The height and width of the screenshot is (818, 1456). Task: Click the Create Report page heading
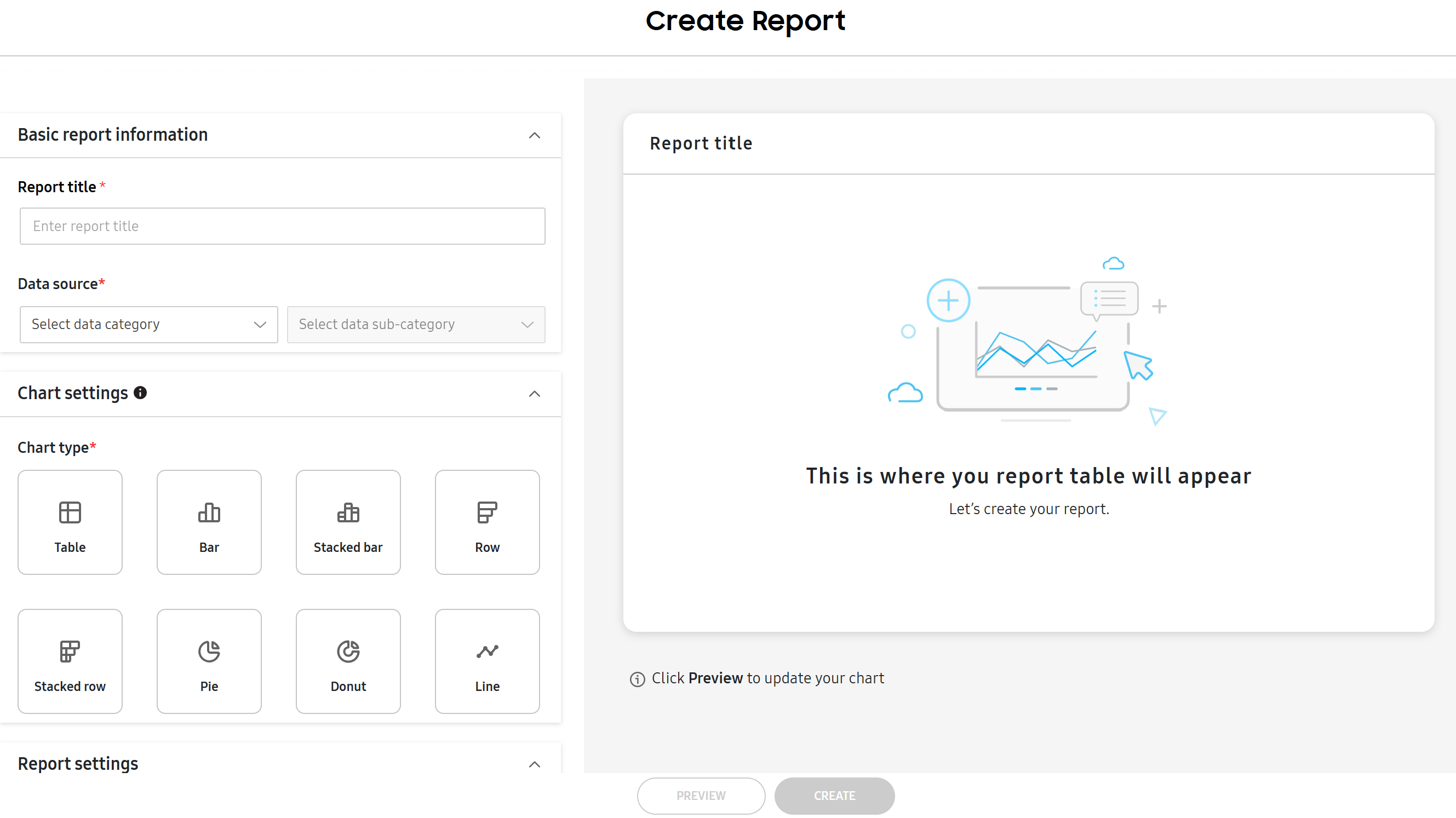coord(745,21)
